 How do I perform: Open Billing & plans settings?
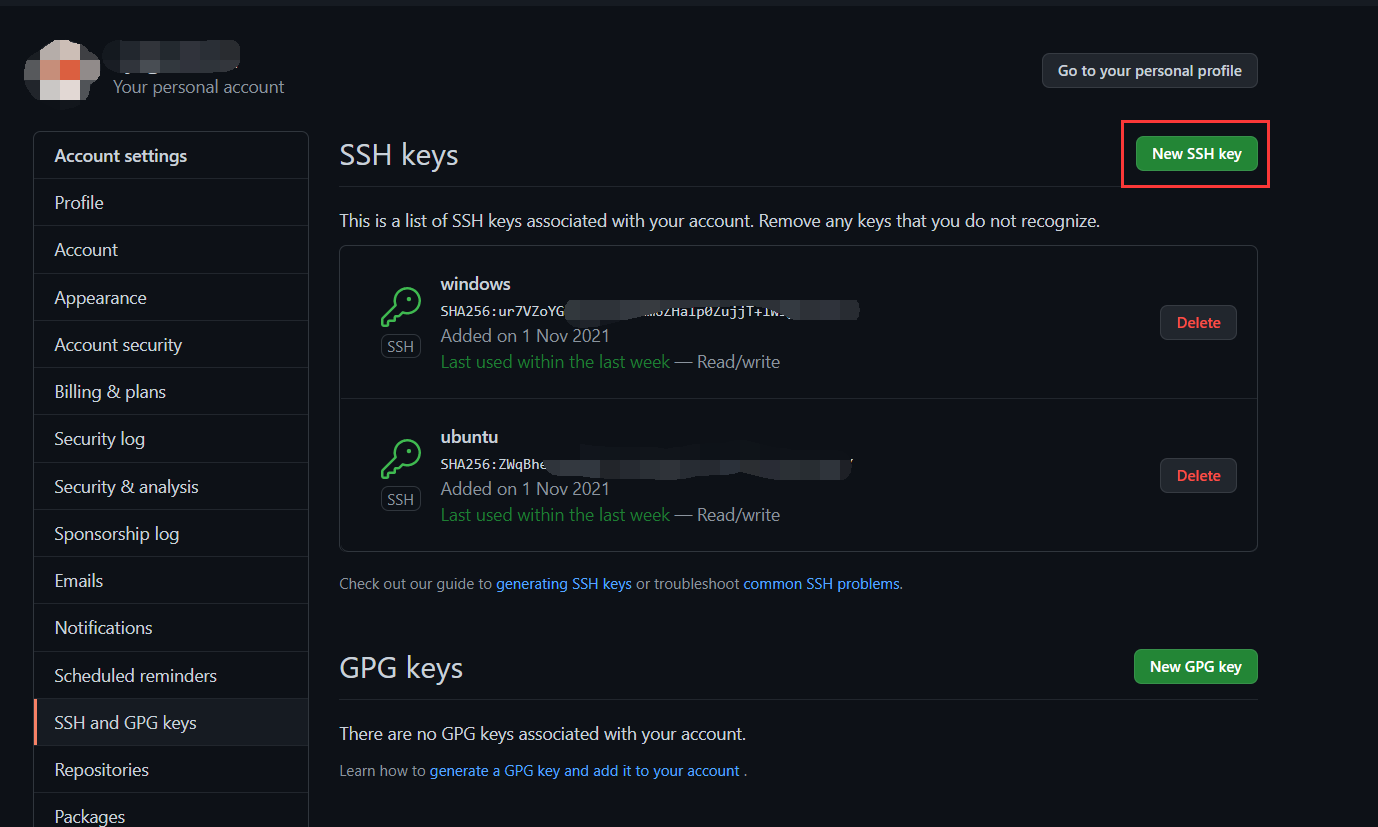[x=110, y=391]
